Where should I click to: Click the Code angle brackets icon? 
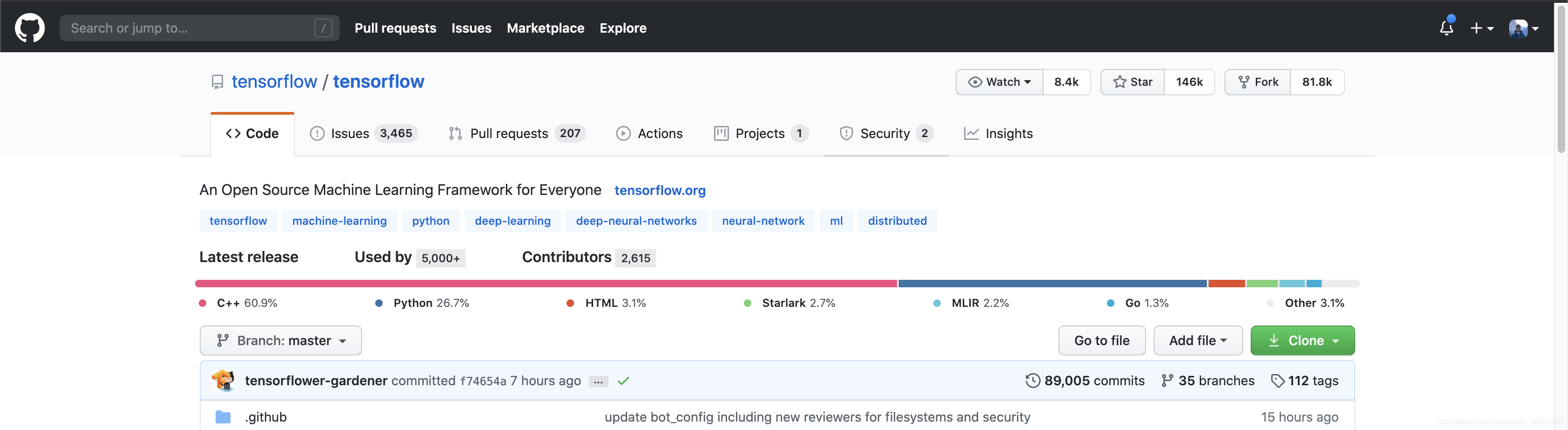click(x=233, y=134)
